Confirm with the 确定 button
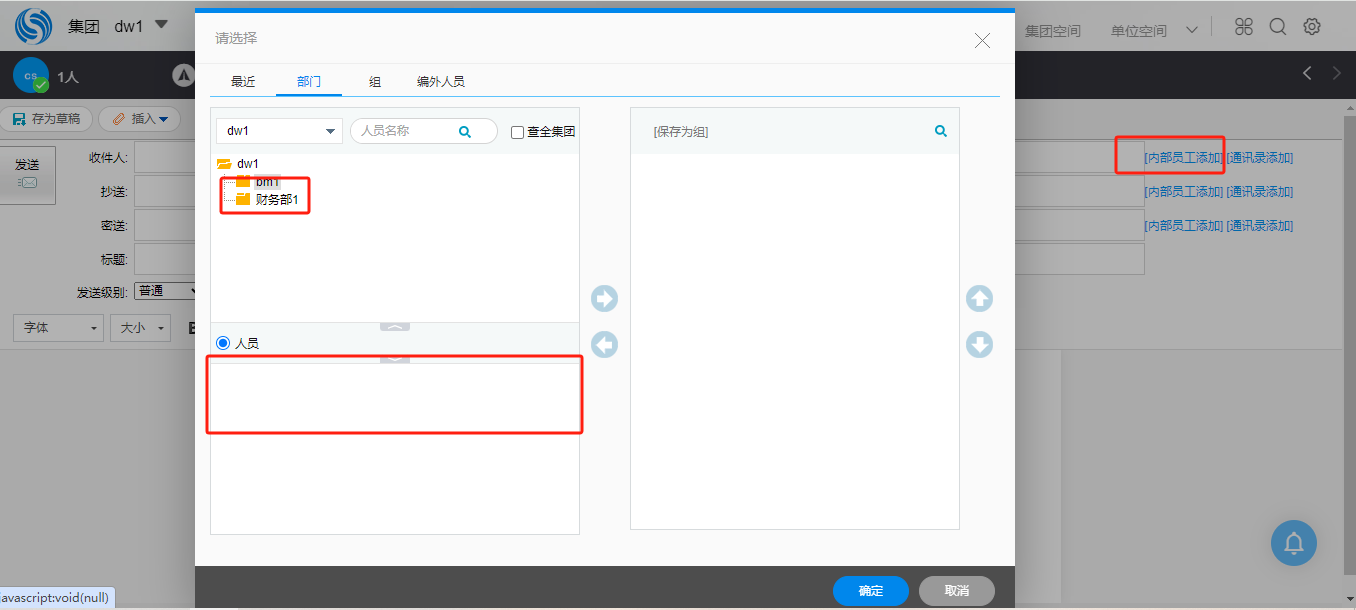The width and height of the screenshot is (1356, 610). (871, 591)
